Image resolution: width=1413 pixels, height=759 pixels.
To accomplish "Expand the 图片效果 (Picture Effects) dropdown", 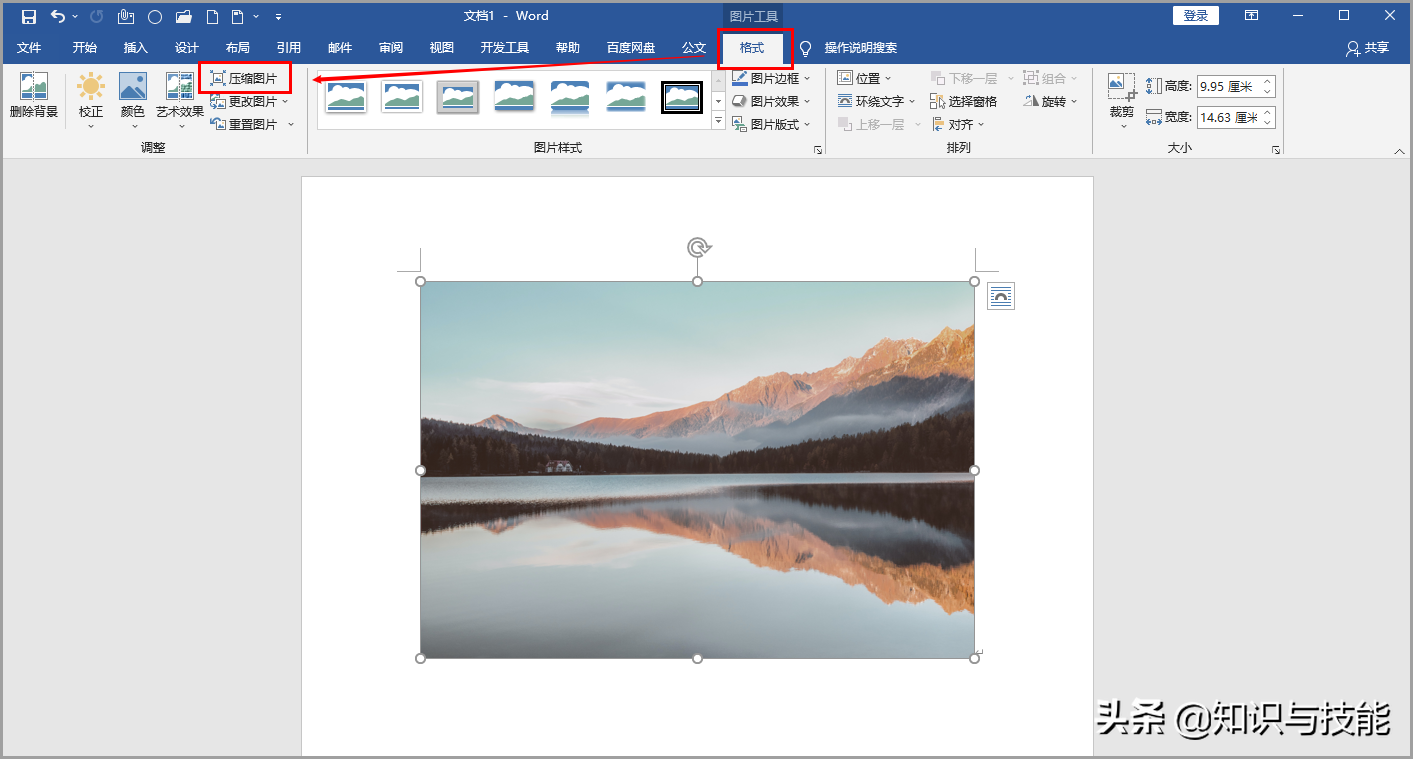I will tap(771, 101).
